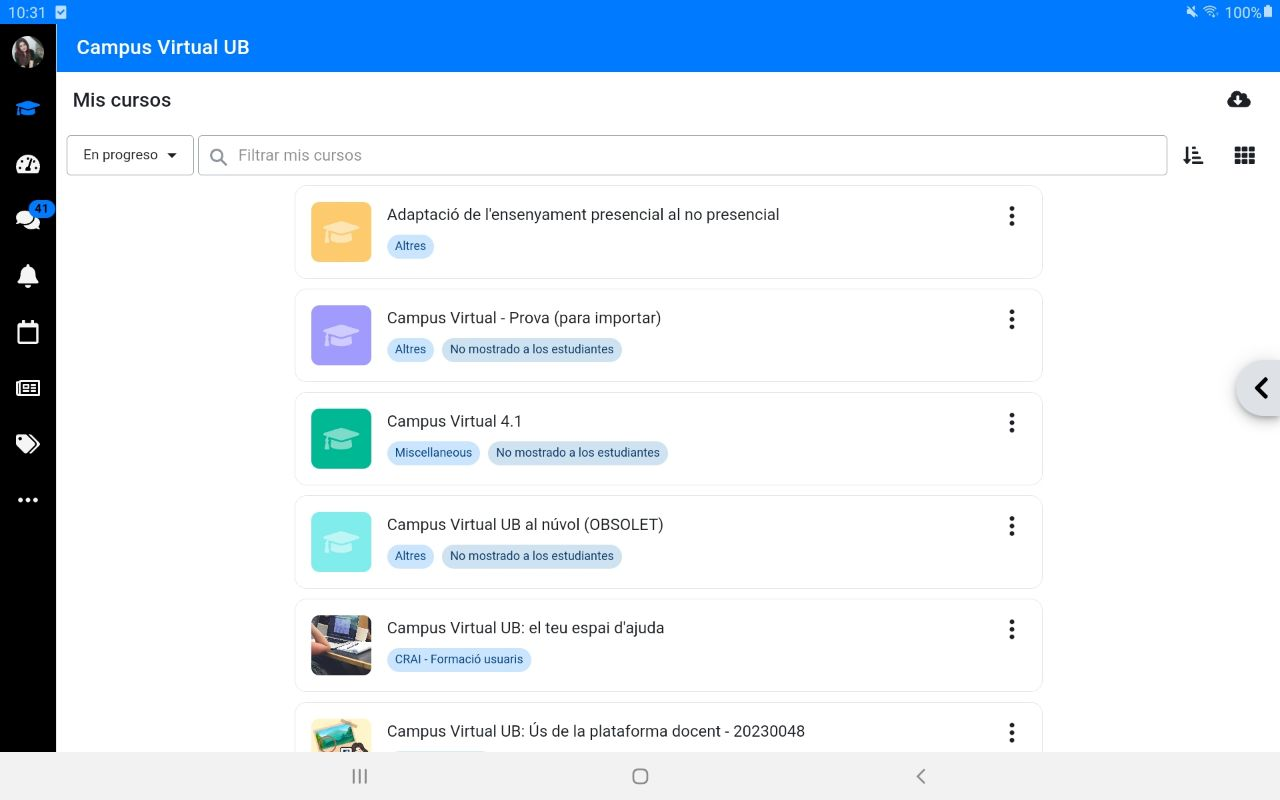Open the site news icon

coord(28,388)
